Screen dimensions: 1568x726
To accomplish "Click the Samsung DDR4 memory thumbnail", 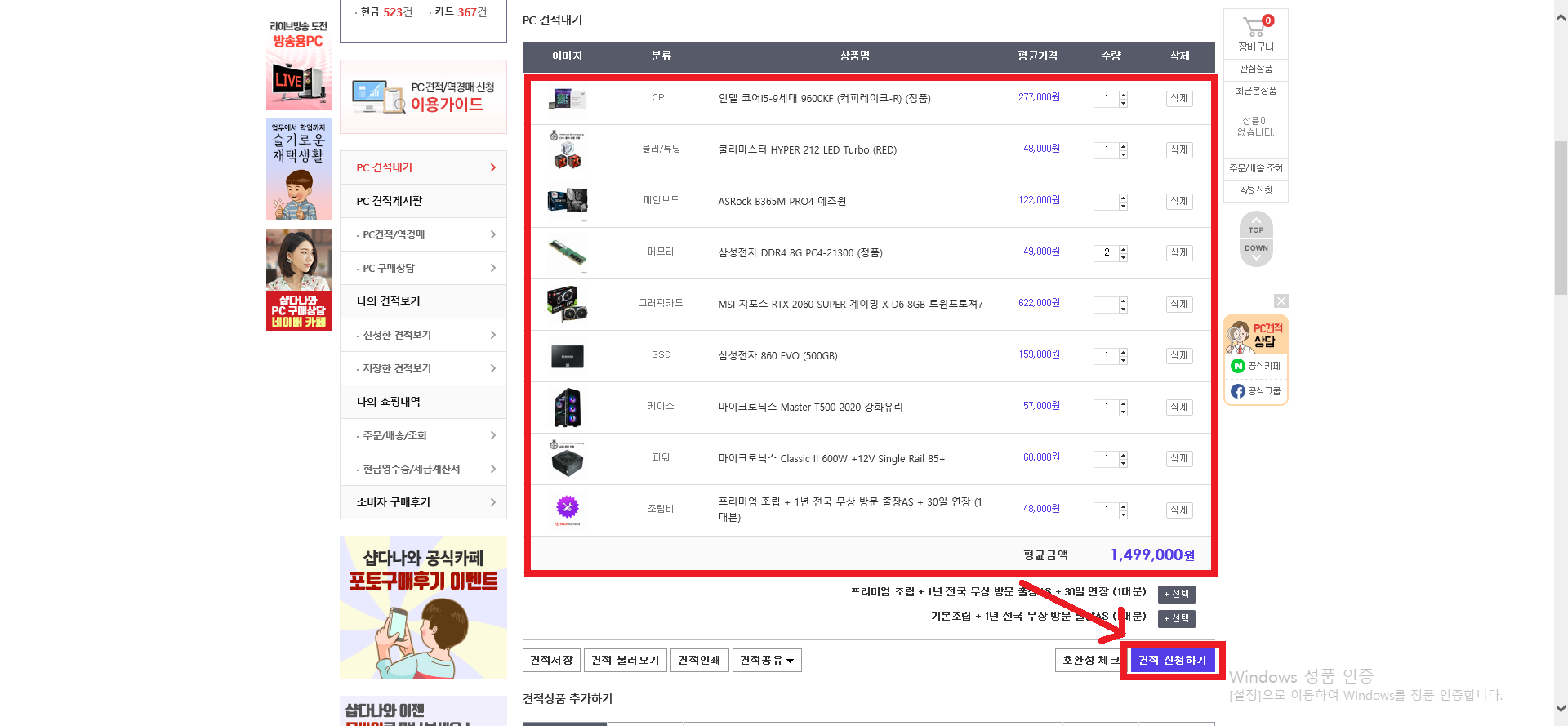I will pyautogui.click(x=568, y=252).
